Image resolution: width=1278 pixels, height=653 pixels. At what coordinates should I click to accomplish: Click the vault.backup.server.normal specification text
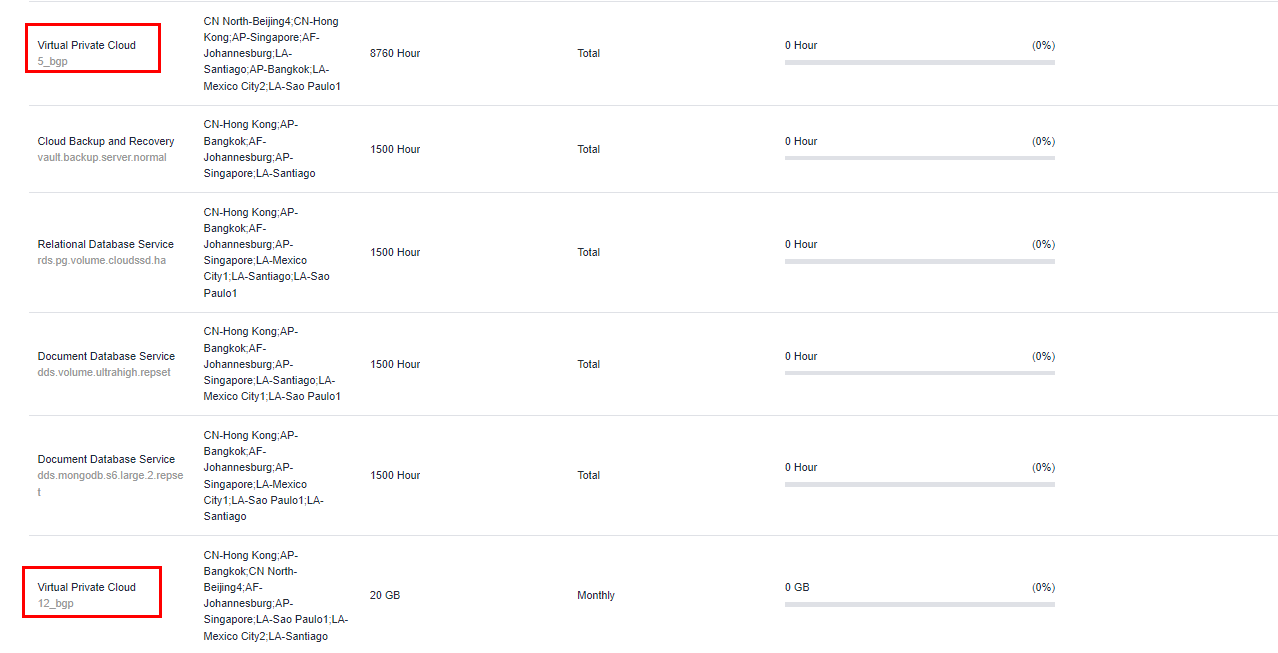(102, 158)
